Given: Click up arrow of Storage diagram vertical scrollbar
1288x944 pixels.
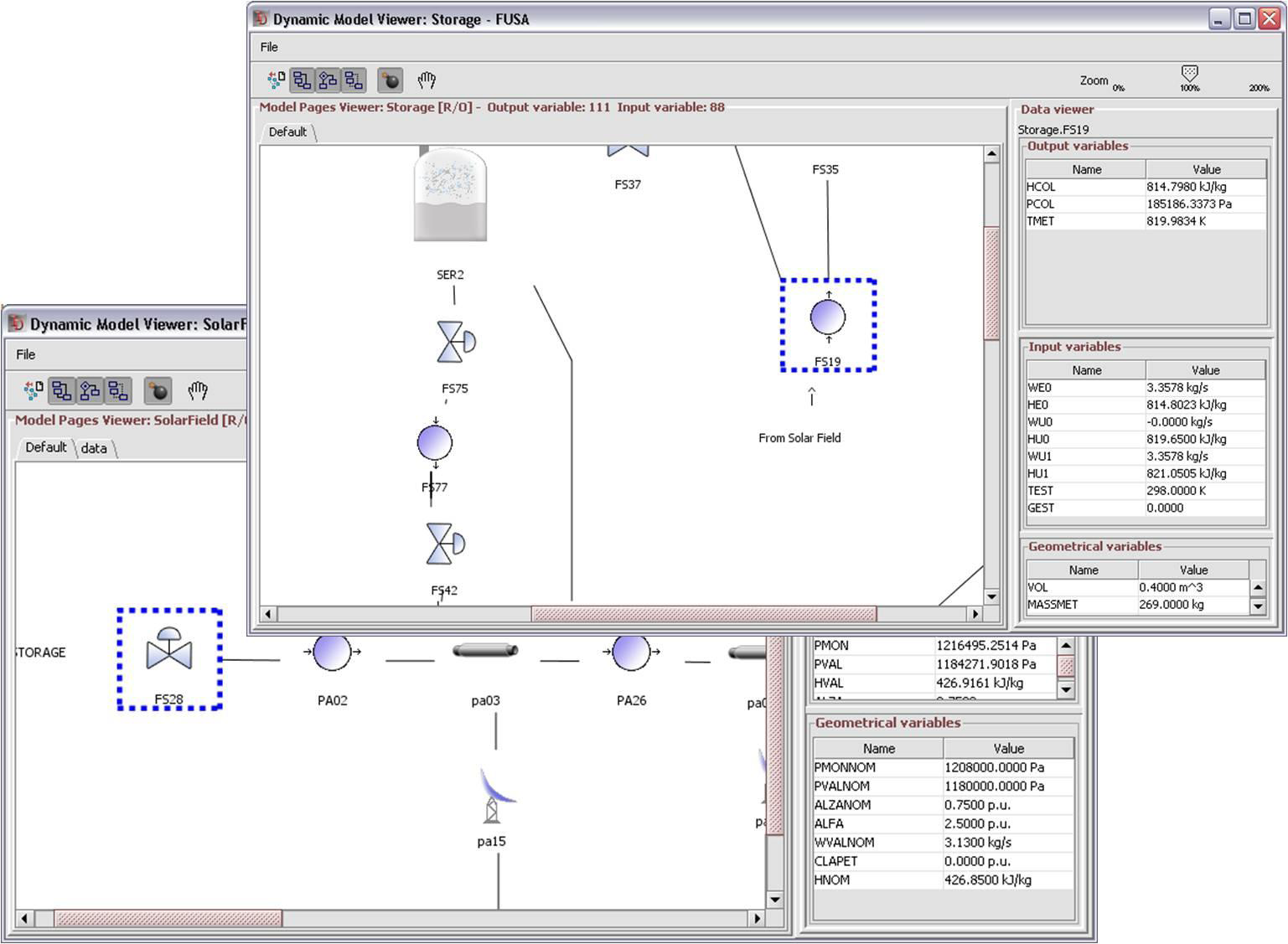Looking at the screenshot, I should 991,154.
